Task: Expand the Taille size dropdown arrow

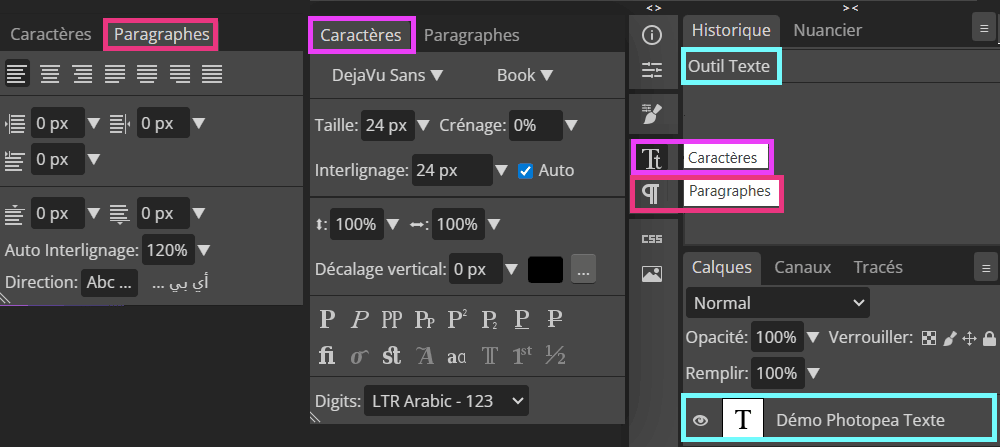Action: [423, 126]
